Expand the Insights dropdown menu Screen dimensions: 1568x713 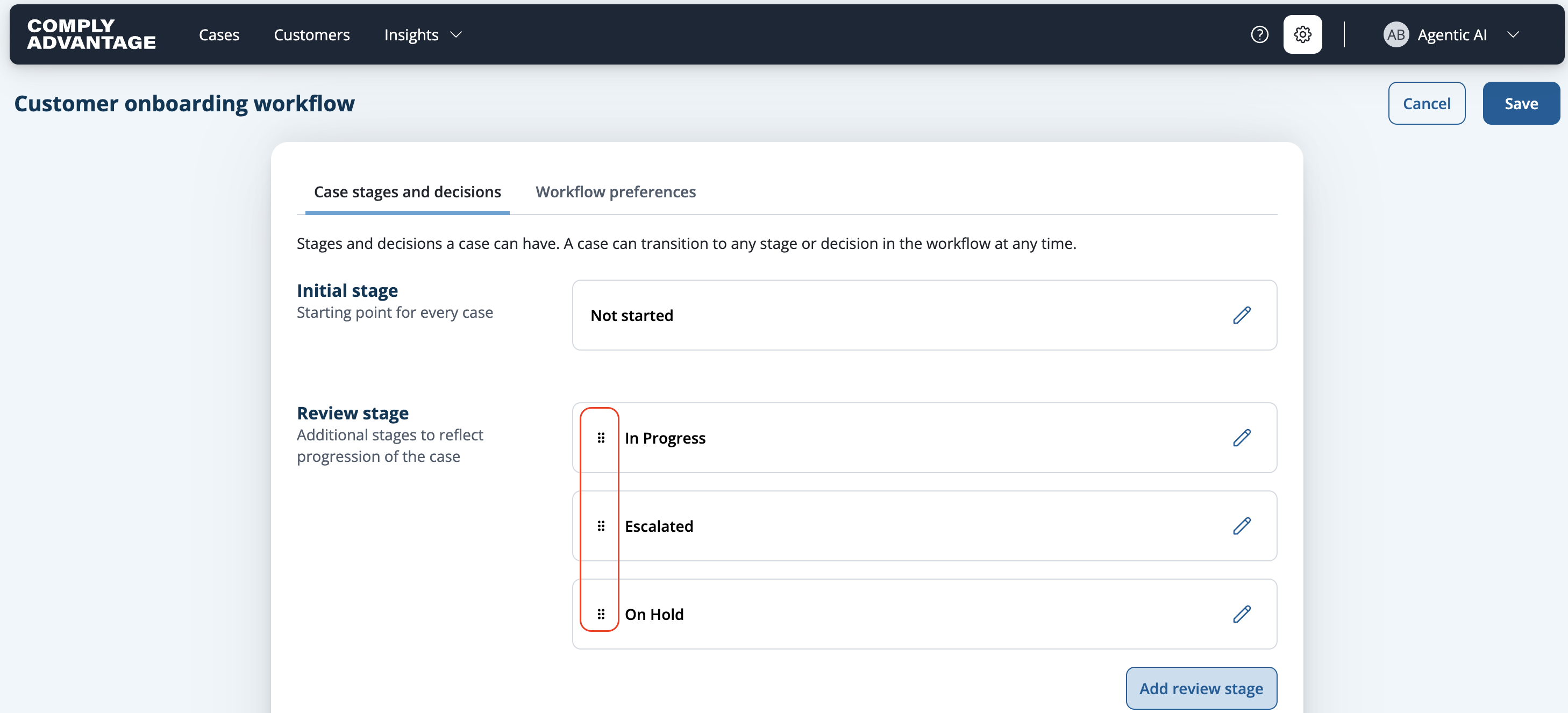(x=423, y=35)
